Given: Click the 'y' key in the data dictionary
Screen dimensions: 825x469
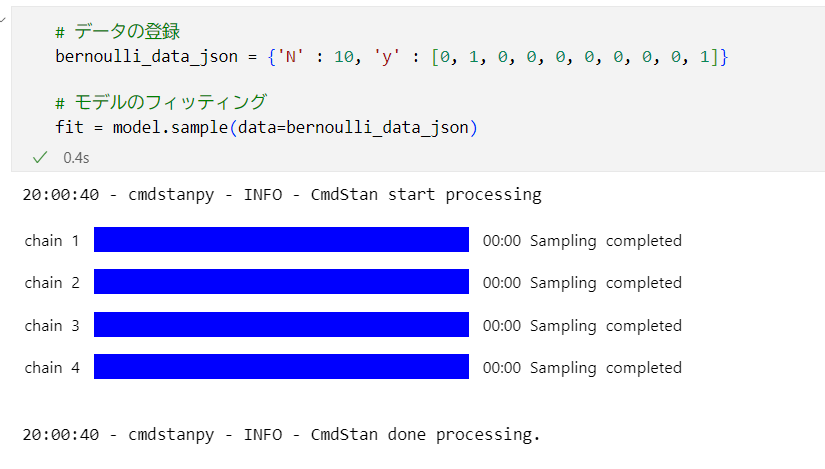Looking at the screenshot, I should [387, 56].
